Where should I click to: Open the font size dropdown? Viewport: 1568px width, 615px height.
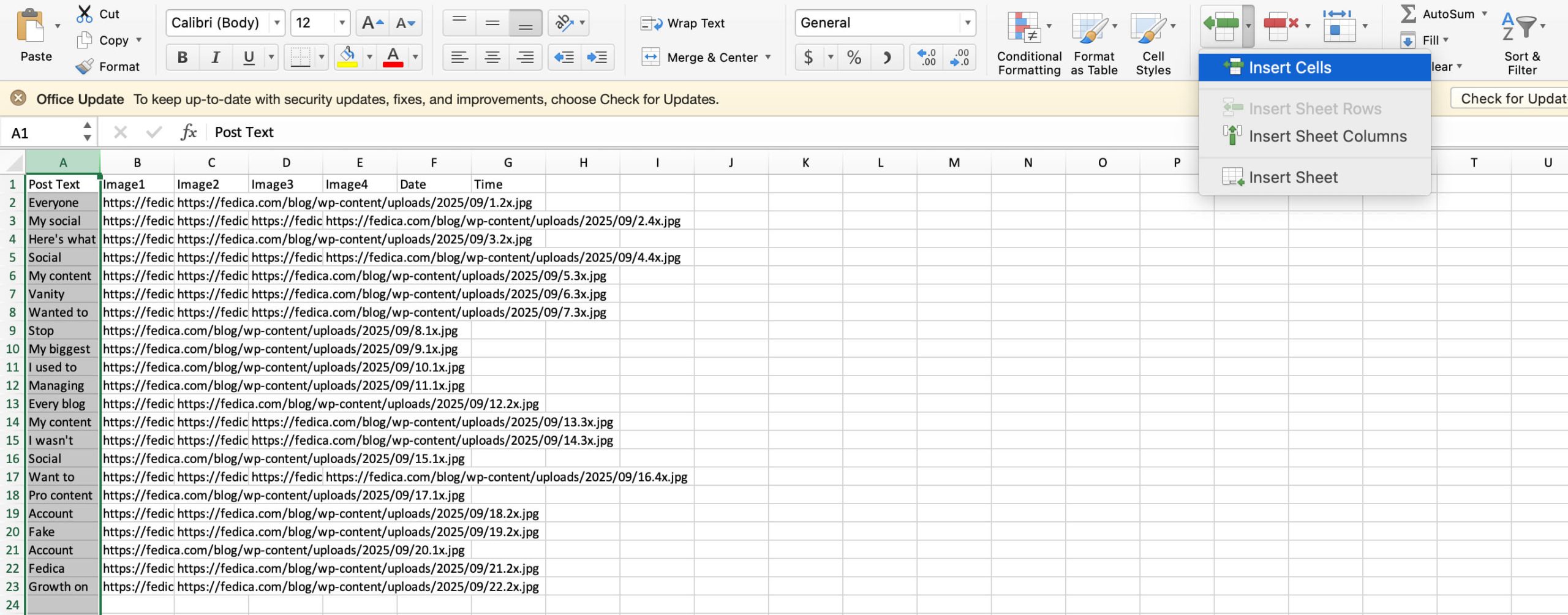[x=342, y=23]
